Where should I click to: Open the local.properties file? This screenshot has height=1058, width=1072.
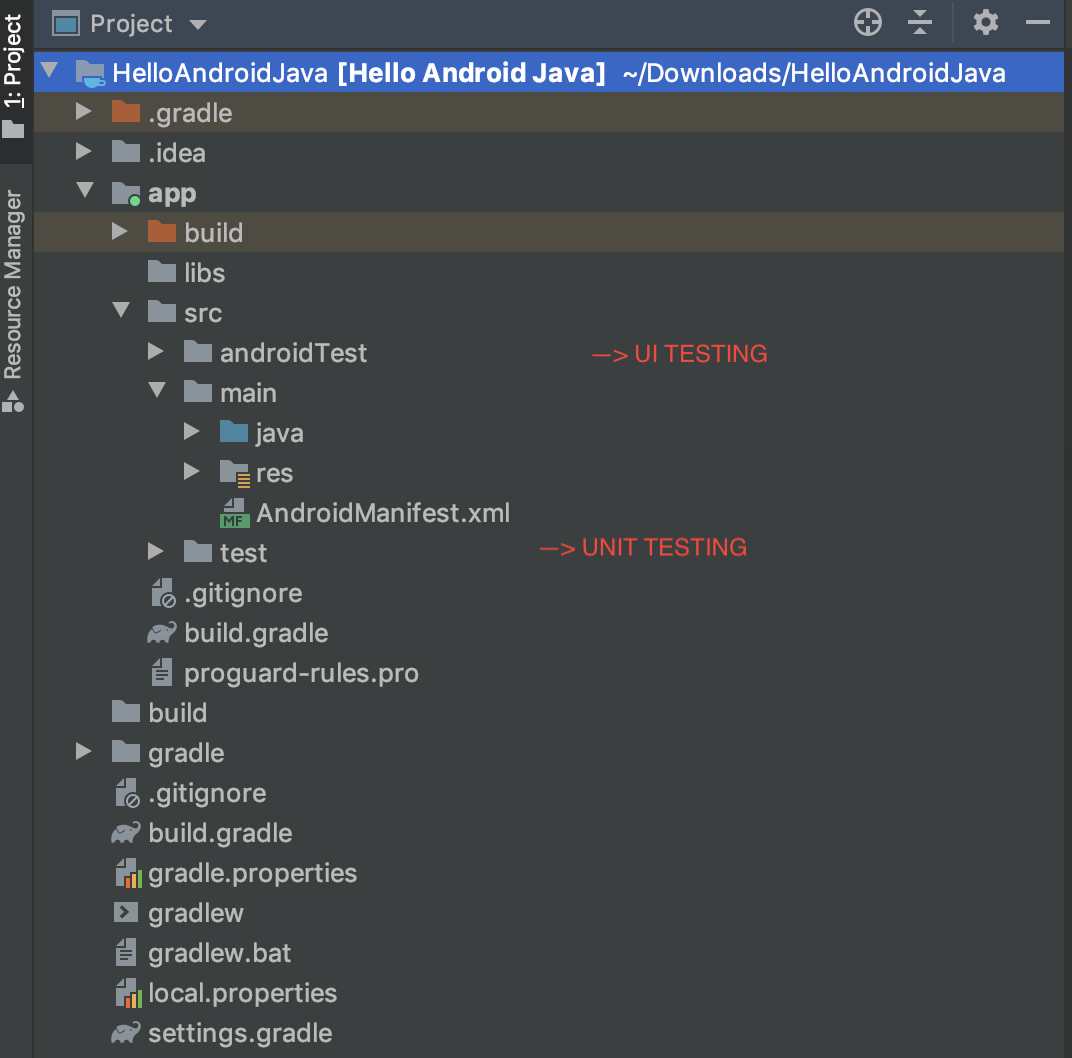point(242,992)
